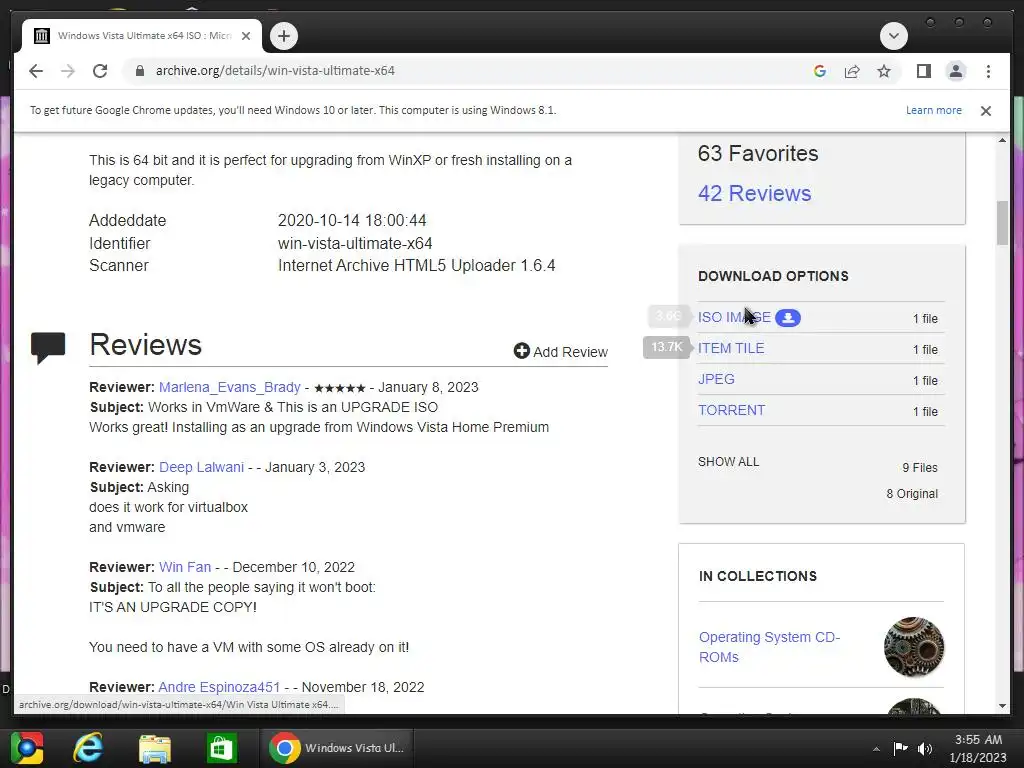Click the Internet Archive HTML5 Uploader 1.6.4 text

(x=417, y=266)
